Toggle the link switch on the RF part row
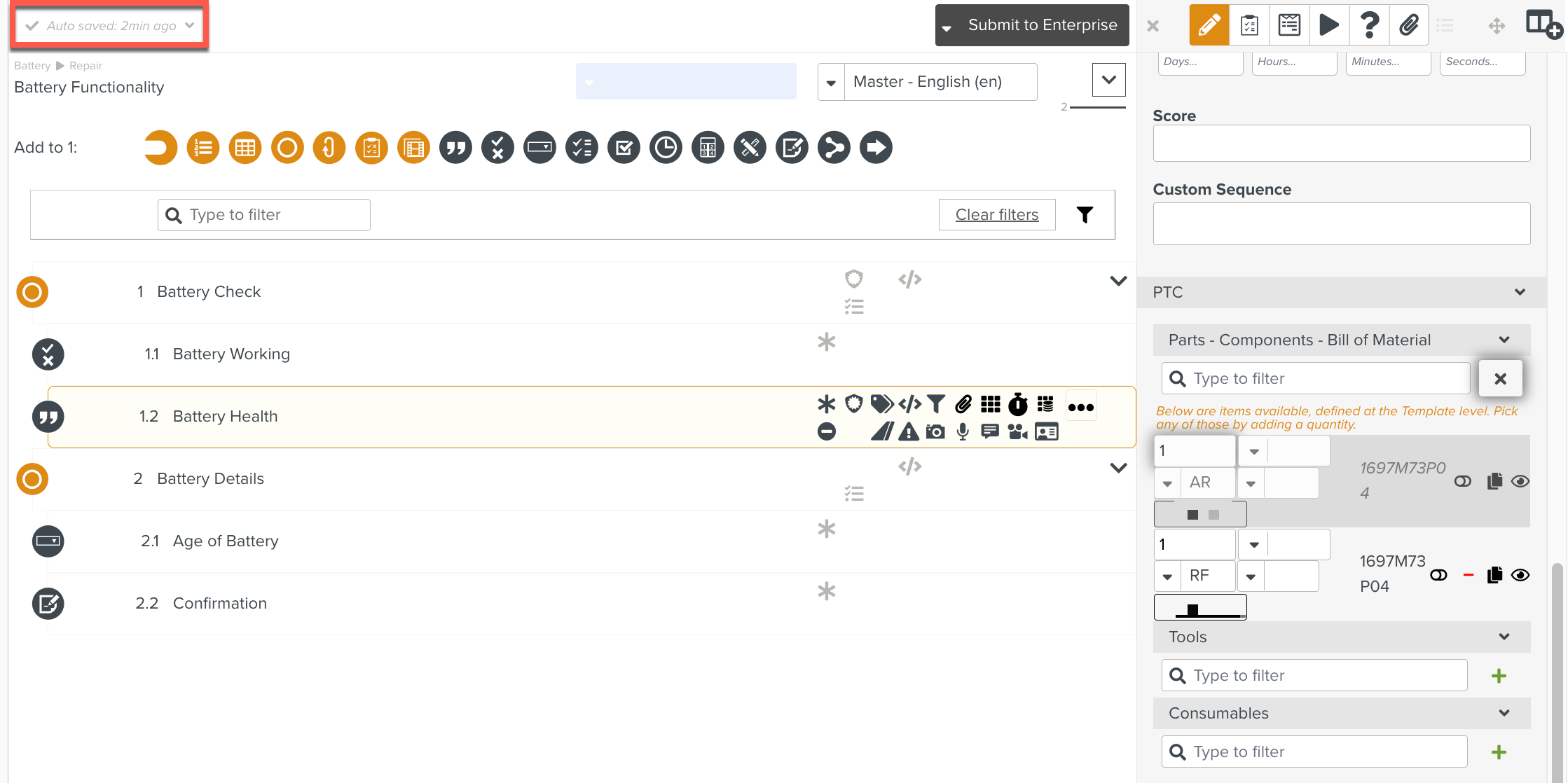Image resolution: width=1568 pixels, height=783 pixels. (1438, 575)
